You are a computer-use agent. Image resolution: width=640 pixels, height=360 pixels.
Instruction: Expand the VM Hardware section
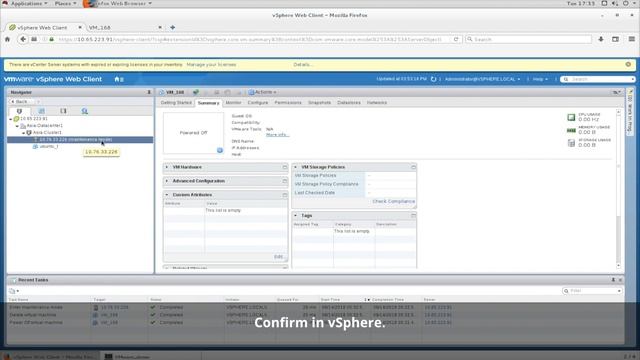(167, 167)
